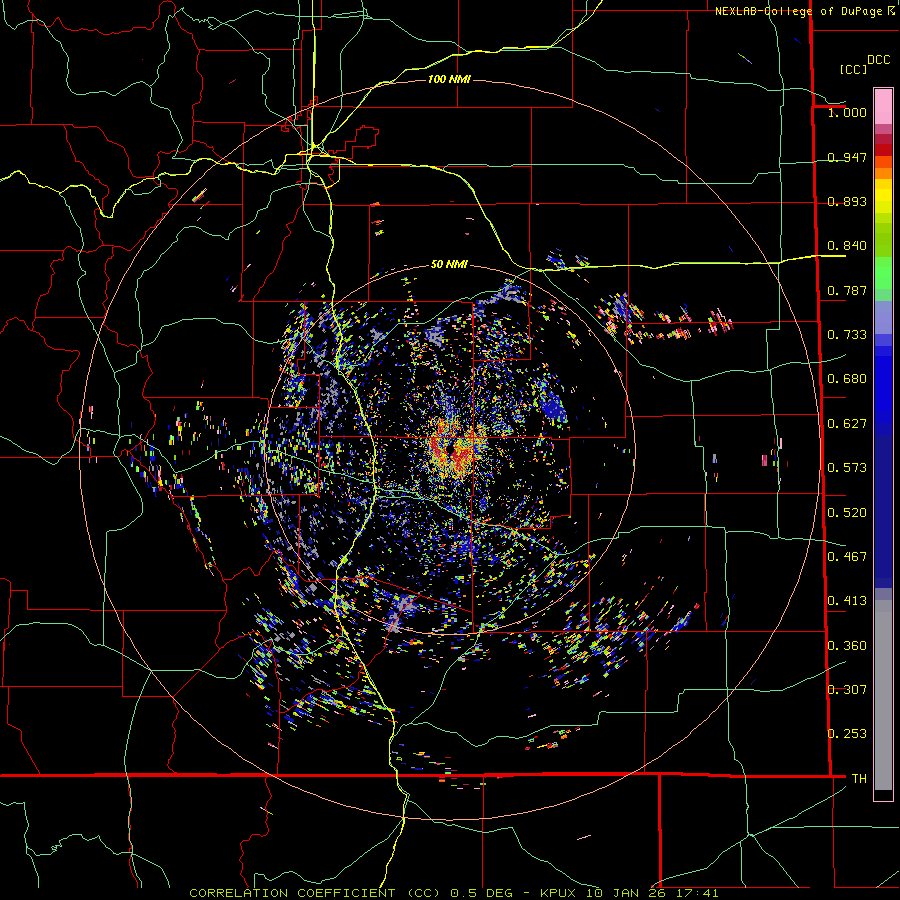Click the DCC product label

pos(878,60)
